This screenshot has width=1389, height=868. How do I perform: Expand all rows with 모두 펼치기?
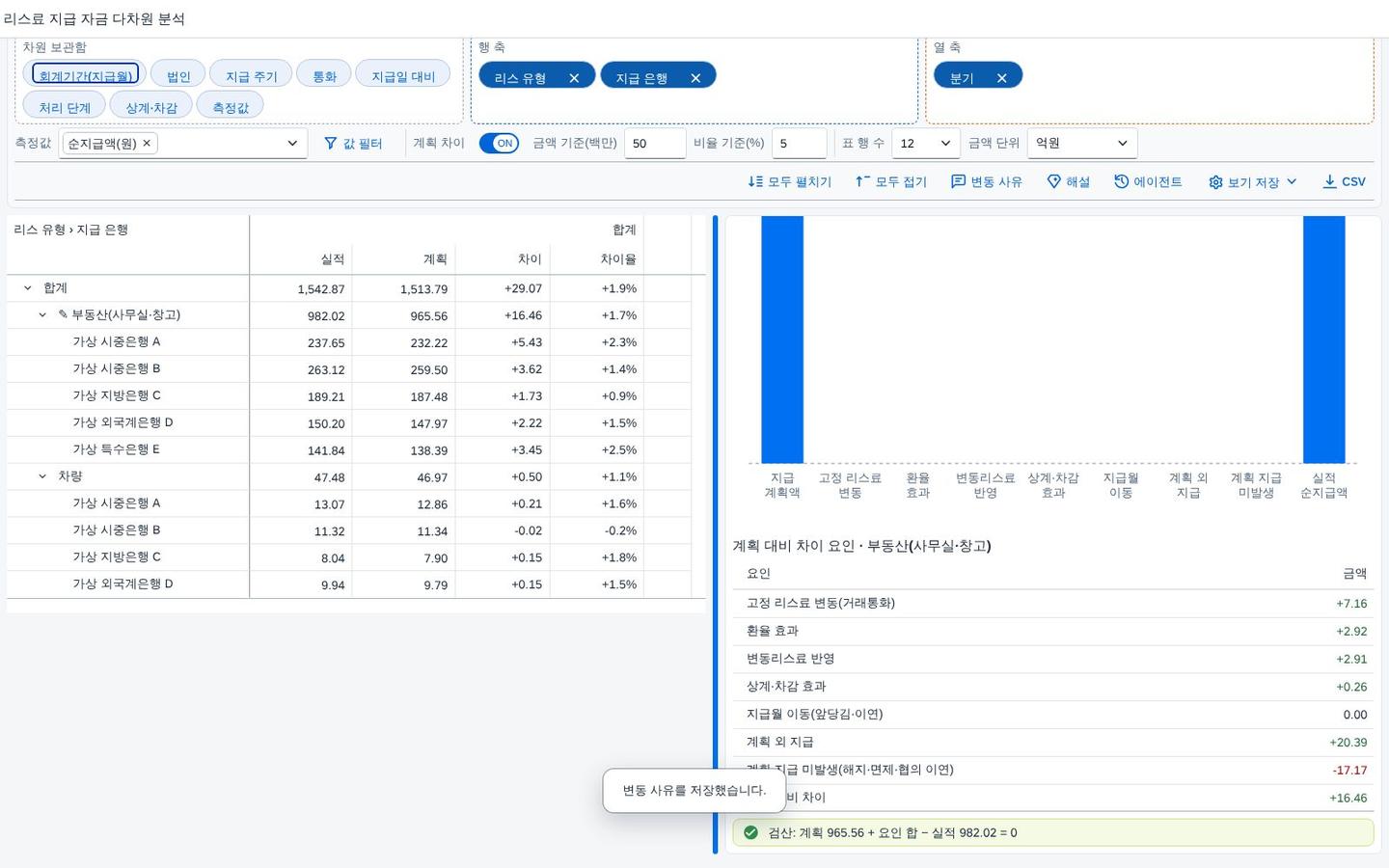pos(789,182)
